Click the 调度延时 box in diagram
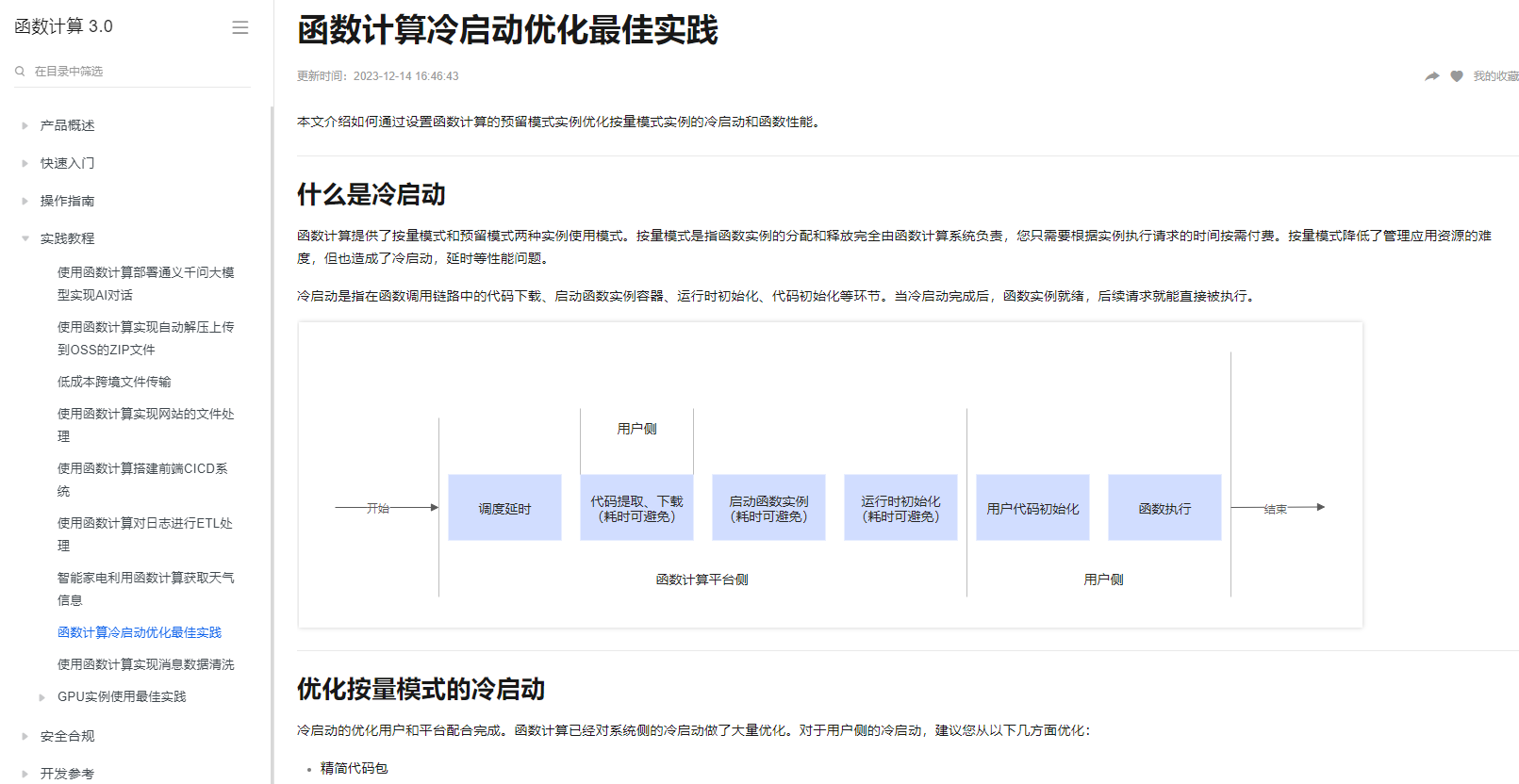Image resolution: width=1519 pixels, height=784 pixels. coord(504,508)
